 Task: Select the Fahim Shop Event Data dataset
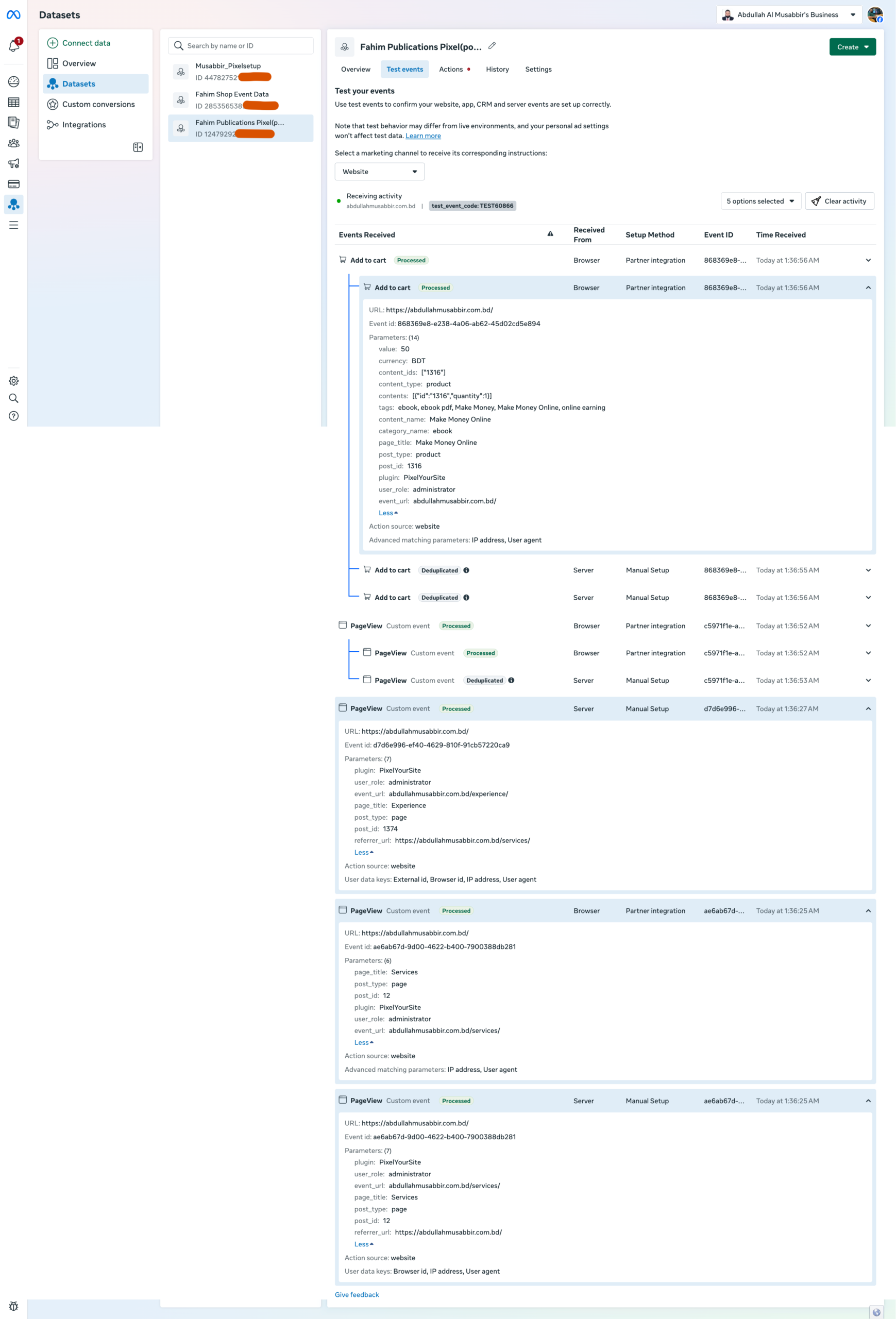(x=241, y=100)
